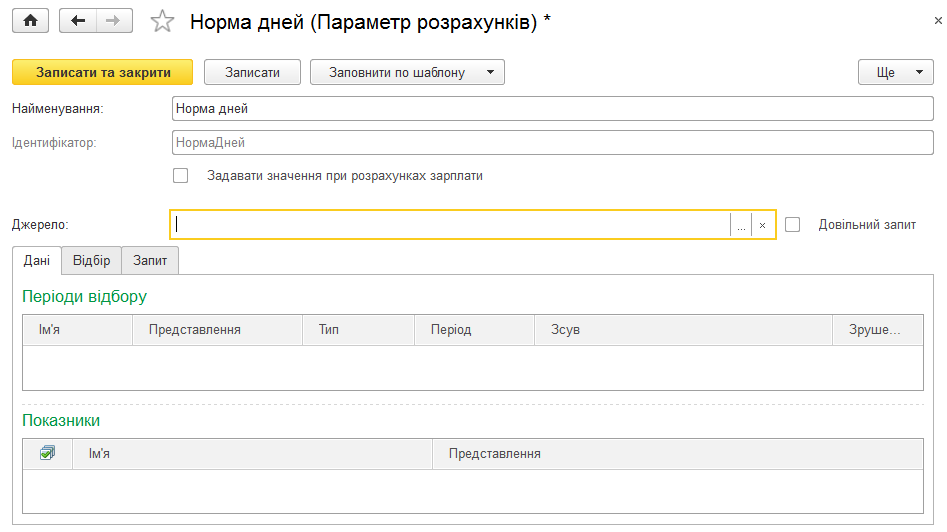Switch to the Запит tab
947x532 pixels.
(x=150, y=260)
